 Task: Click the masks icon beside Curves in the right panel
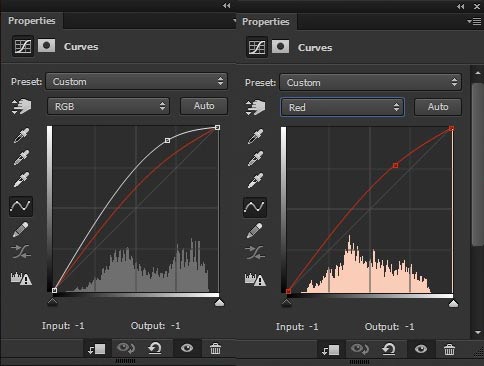click(x=280, y=47)
